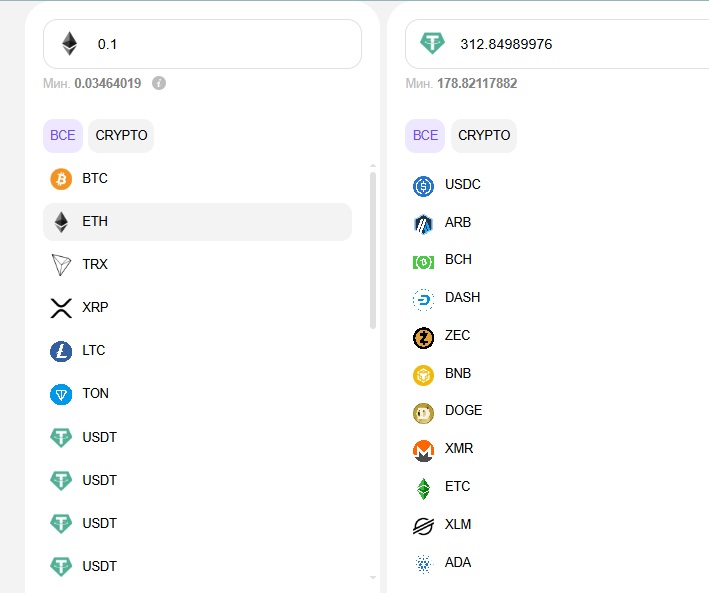This screenshot has width=709, height=593.
Task: Select the right panel ВСЕ tab
Action: (x=426, y=135)
